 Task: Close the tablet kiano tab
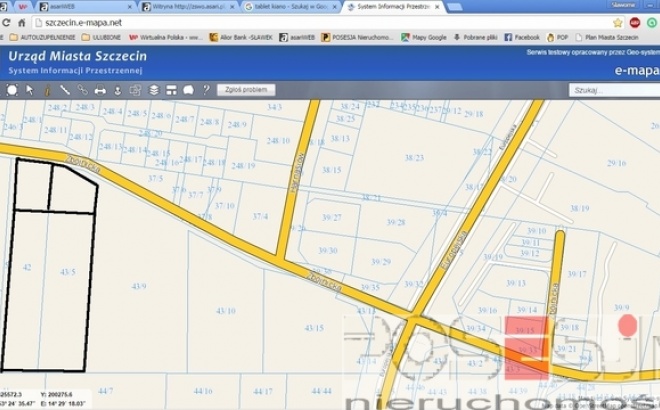pos(335,7)
